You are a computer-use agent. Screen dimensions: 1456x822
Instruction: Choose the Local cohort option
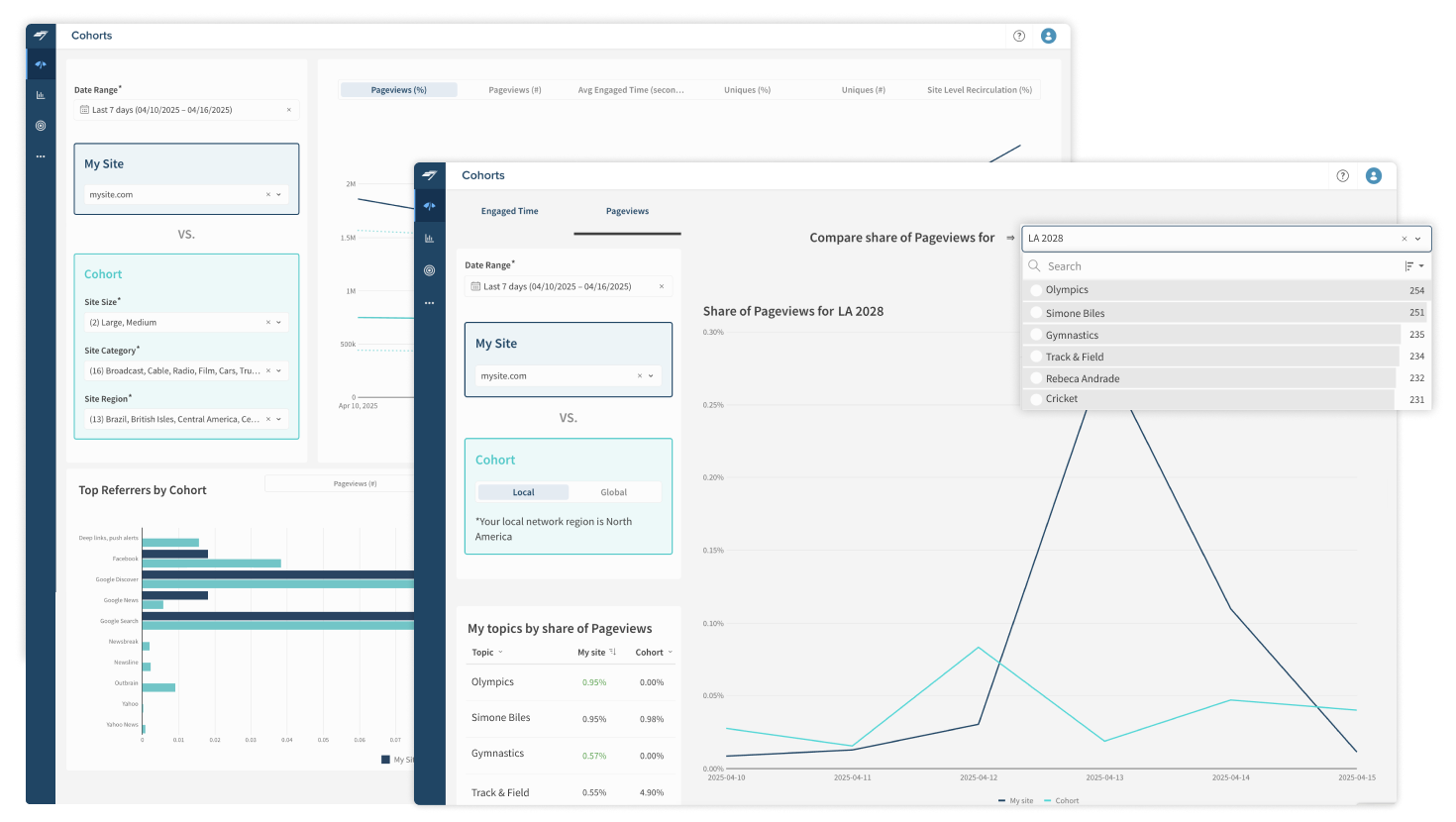[x=524, y=492]
